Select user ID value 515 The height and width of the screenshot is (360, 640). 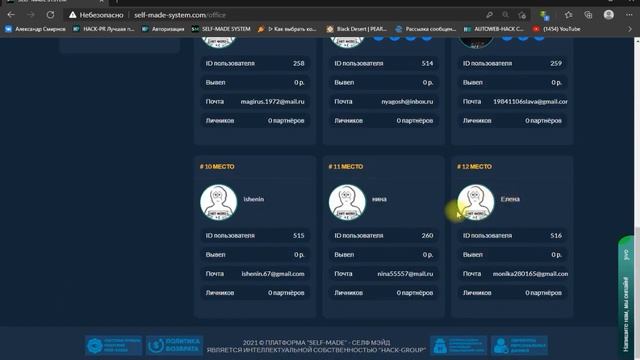(x=298, y=236)
